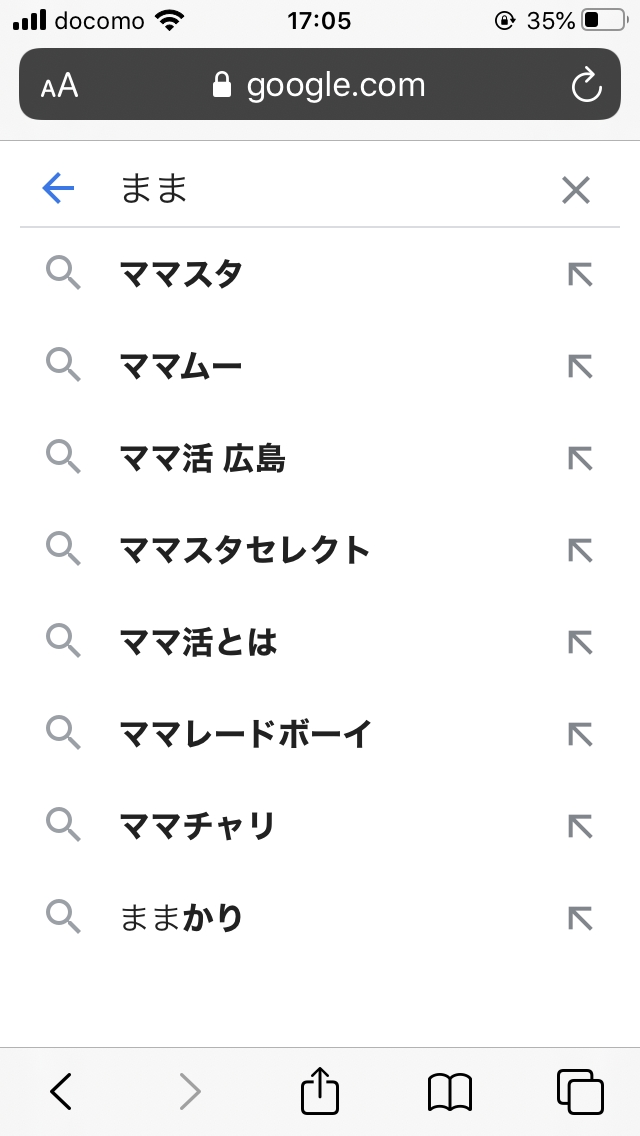The image size is (640, 1136).
Task: Clear the search field with X
Action: point(576,189)
